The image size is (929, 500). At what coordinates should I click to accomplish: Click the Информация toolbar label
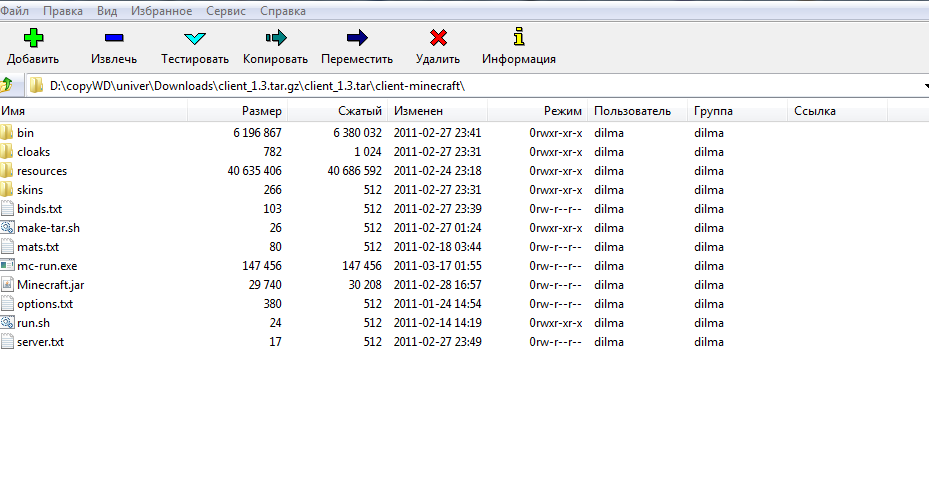(519, 59)
